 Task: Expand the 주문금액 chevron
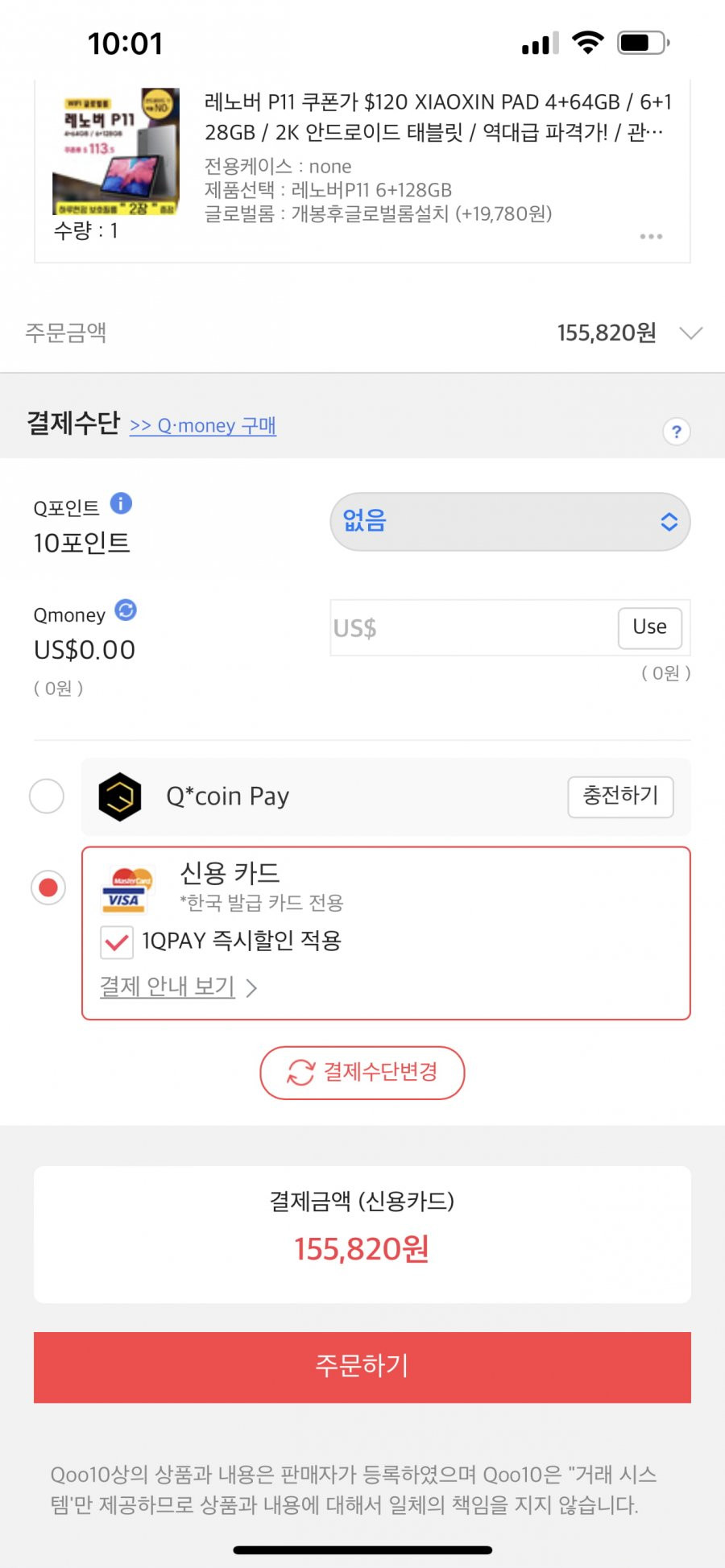691,333
